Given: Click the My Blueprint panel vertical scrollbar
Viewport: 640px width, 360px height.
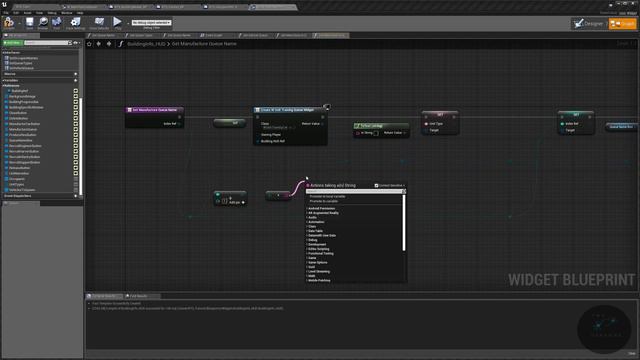Looking at the screenshot, I should click(x=81, y=147).
